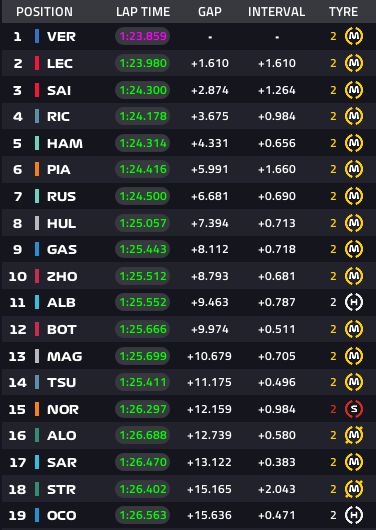
Task: Select the RIC driver row name
Action: pyautogui.click(x=58, y=117)
